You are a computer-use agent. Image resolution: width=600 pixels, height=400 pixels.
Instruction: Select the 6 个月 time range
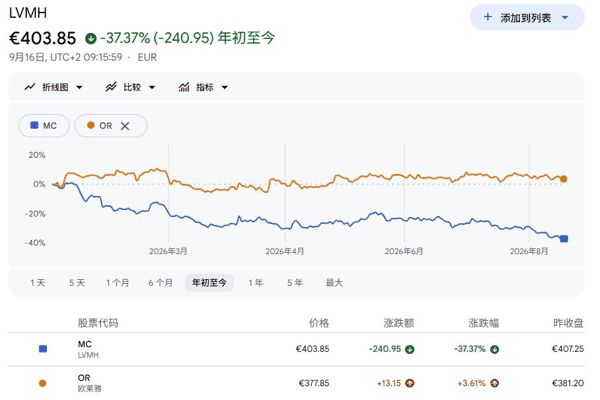160,283
